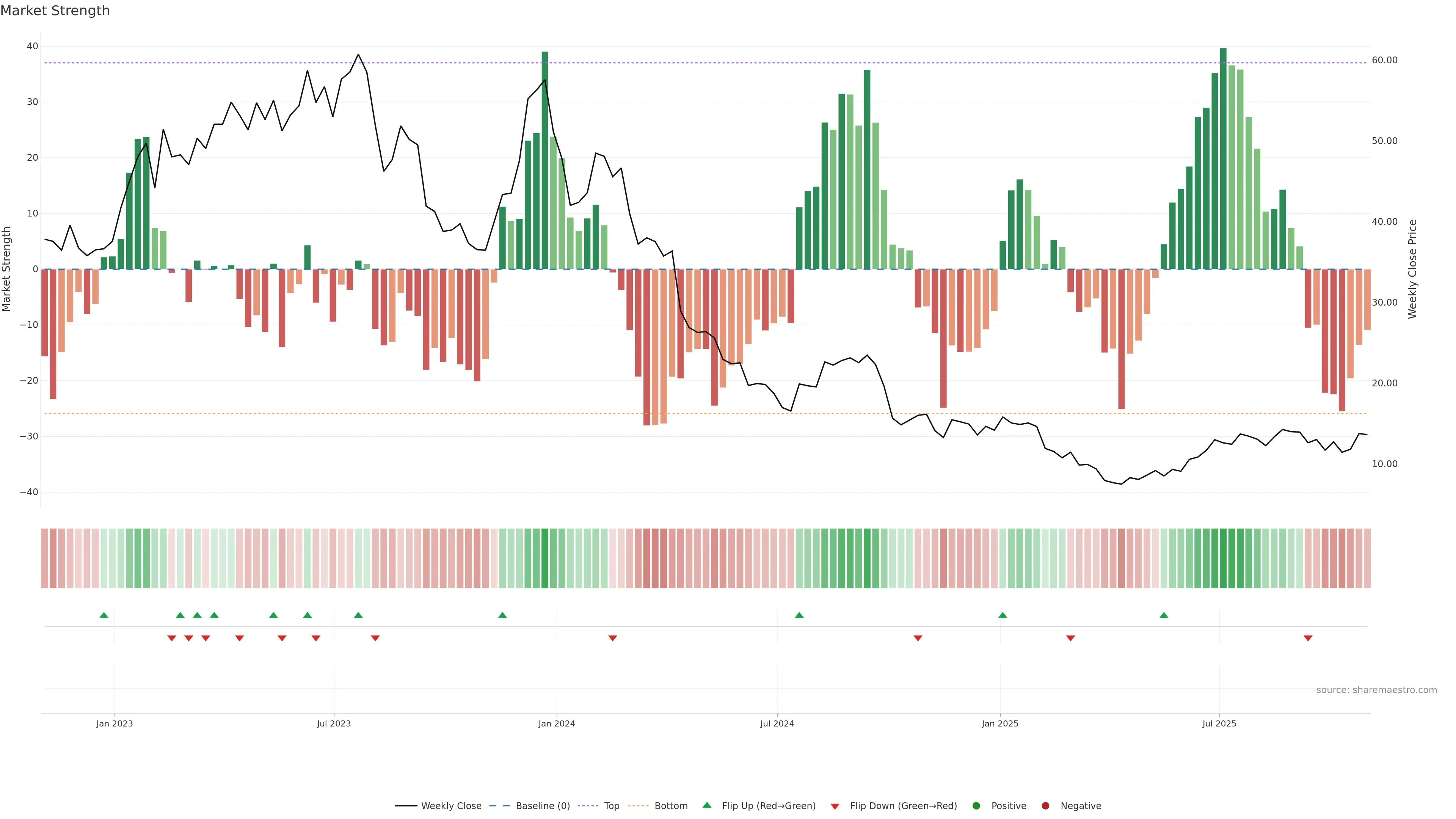1456x819 pixels.
Task: Click the 60.00 right axis tick label
Action: (1384, 60)
